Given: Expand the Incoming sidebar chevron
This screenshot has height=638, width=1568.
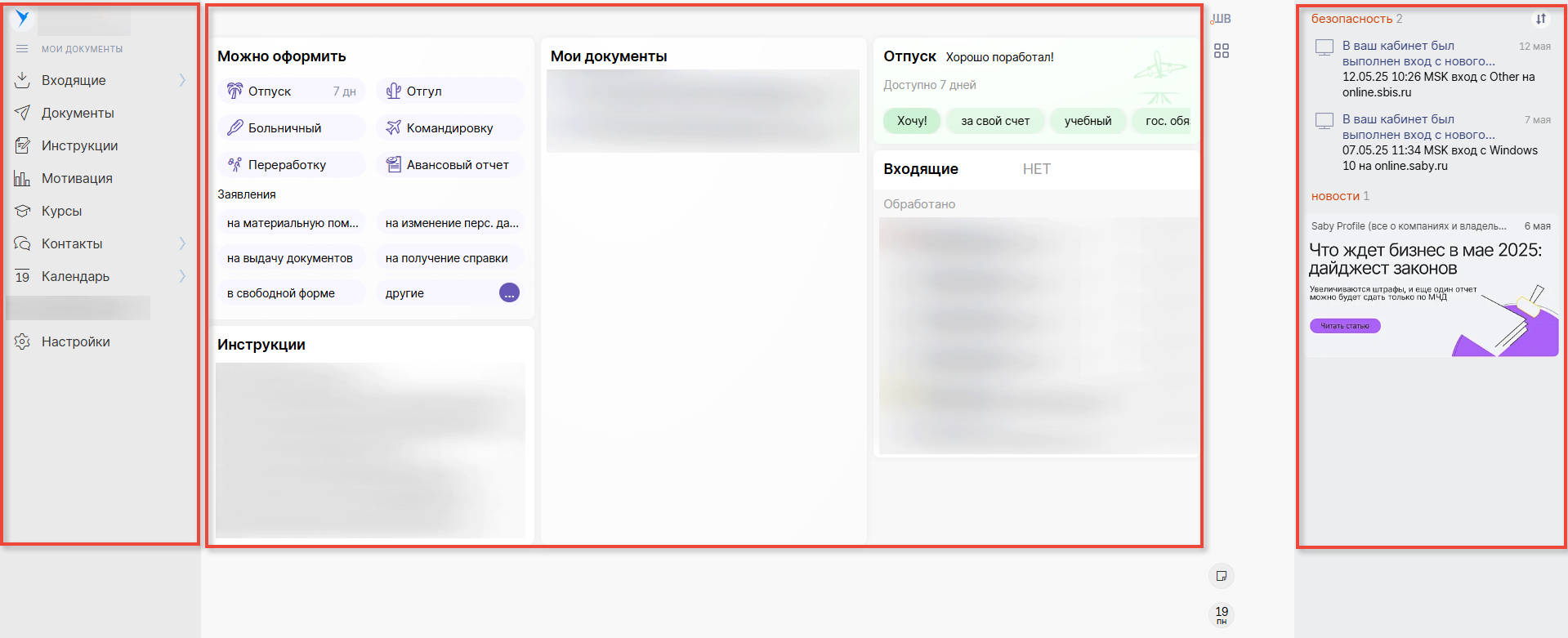Looking at the screenshot, I should click(182, 80).
